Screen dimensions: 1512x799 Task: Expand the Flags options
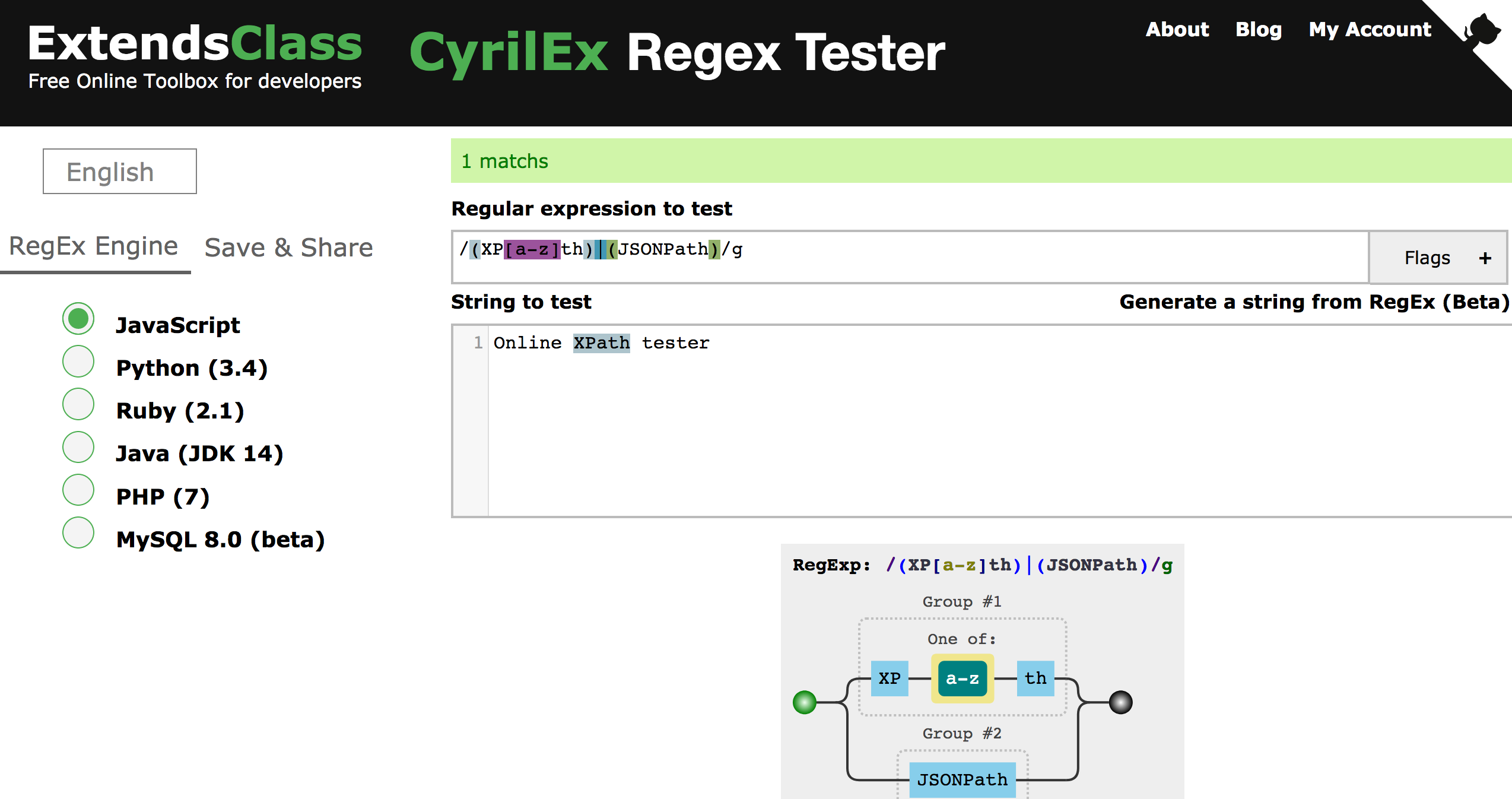pos(1438,258)
